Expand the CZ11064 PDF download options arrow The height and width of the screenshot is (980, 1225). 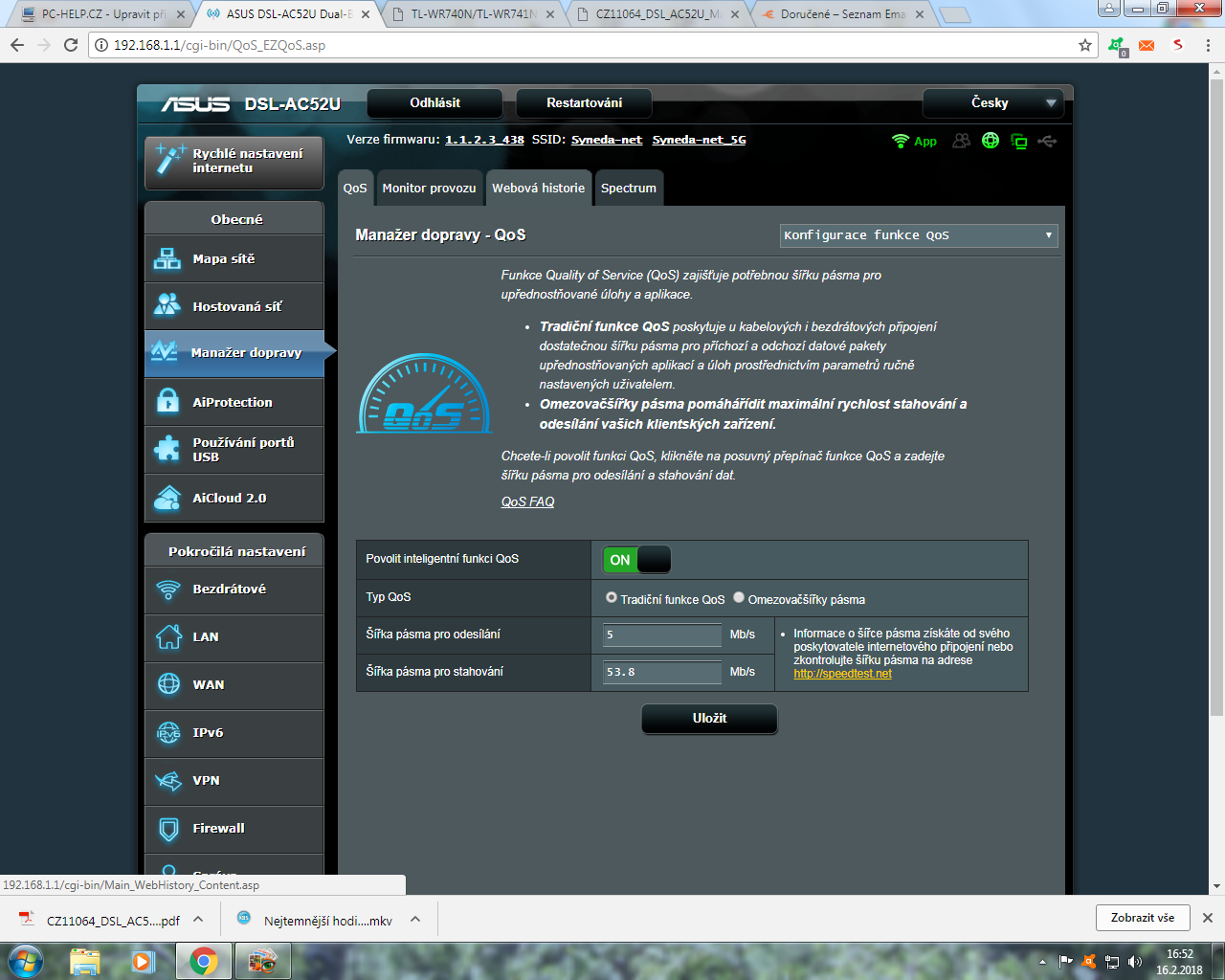(x=198, y=919)
